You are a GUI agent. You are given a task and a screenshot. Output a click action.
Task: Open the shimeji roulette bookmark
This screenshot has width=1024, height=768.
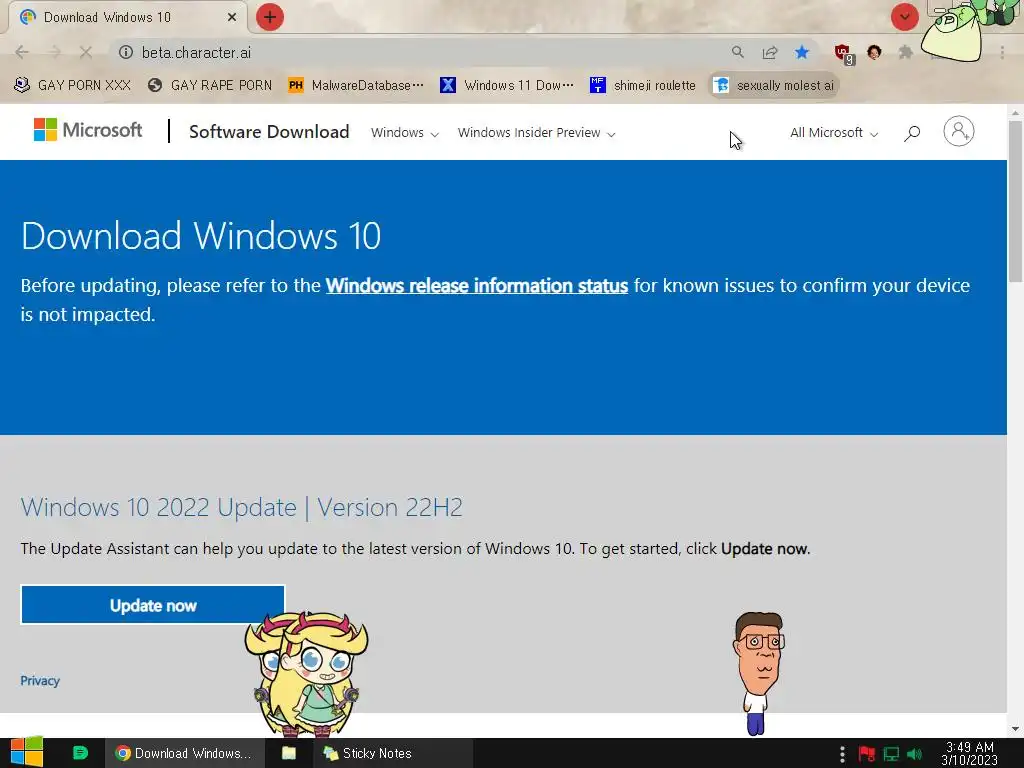(643, 85)
